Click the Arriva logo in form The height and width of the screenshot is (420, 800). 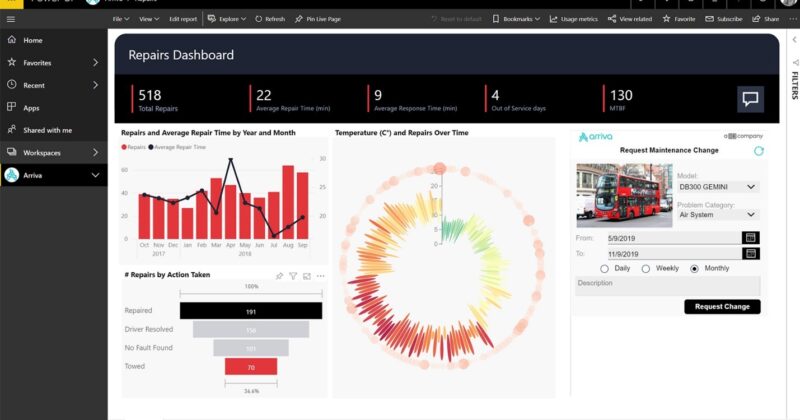pyautogui.click(x=595, y=137)
